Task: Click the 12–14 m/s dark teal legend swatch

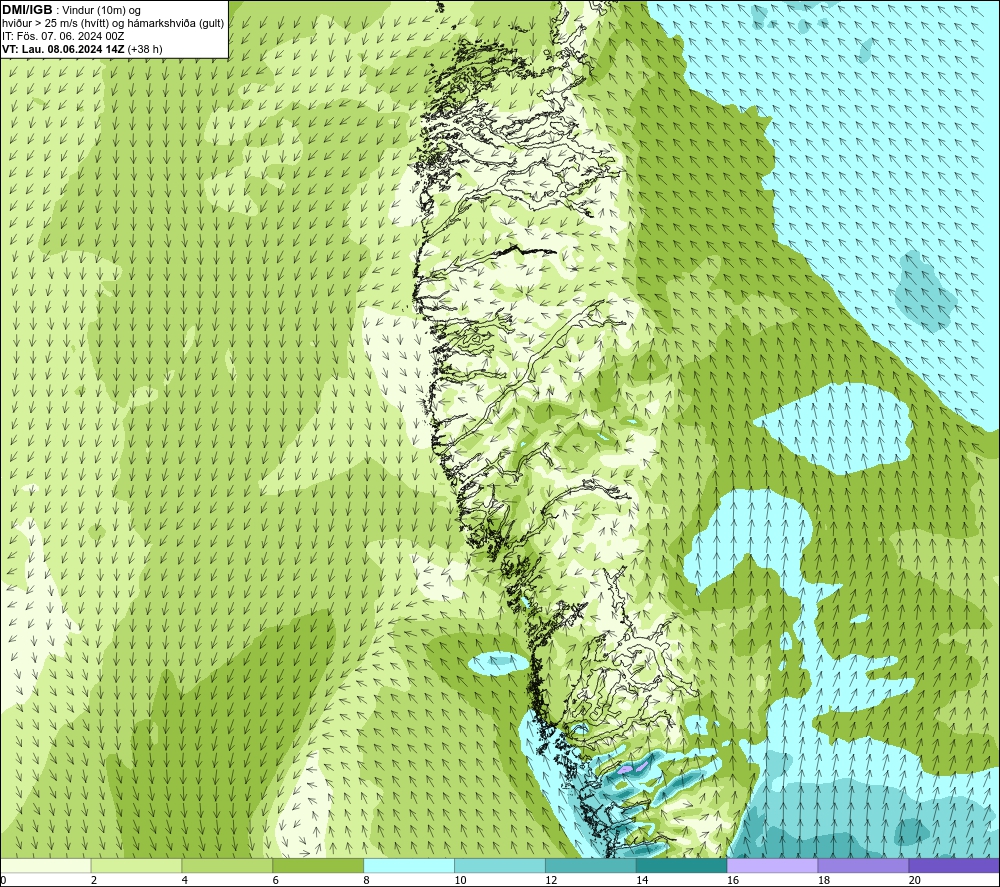Action: (x=591, y=865)
